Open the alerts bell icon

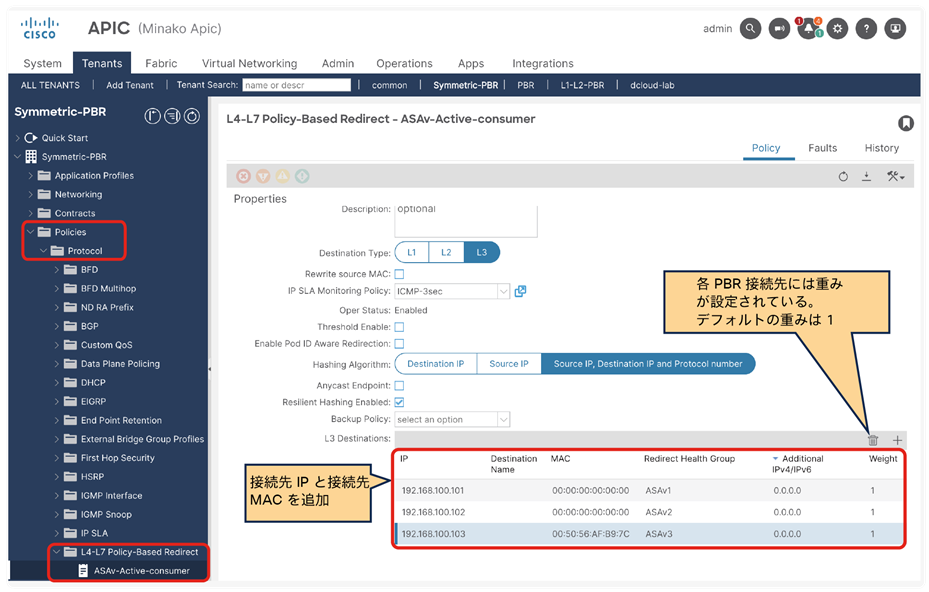point(809,28)
